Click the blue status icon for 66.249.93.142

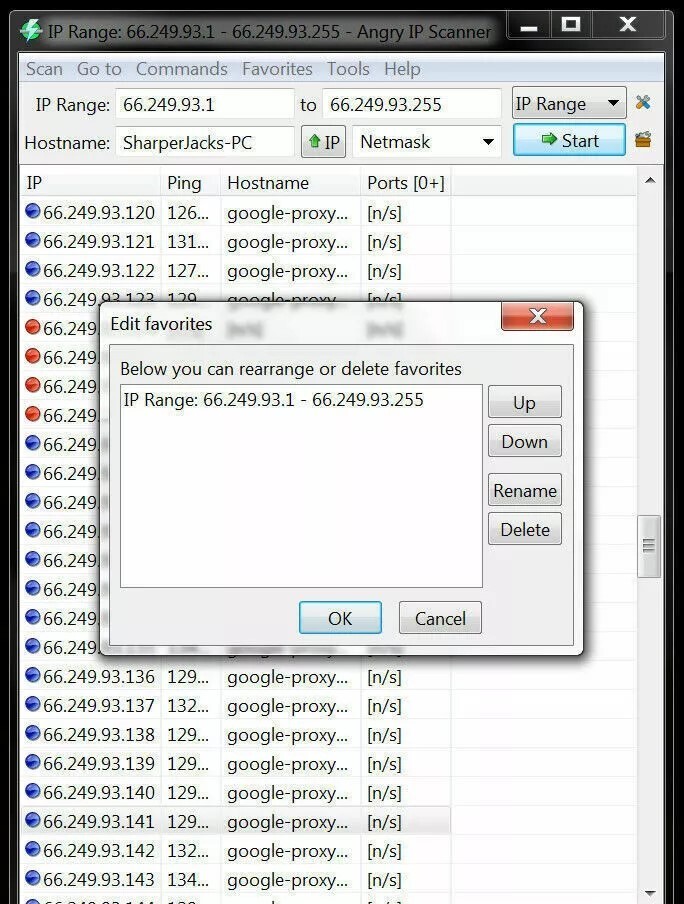coord(33,849)
